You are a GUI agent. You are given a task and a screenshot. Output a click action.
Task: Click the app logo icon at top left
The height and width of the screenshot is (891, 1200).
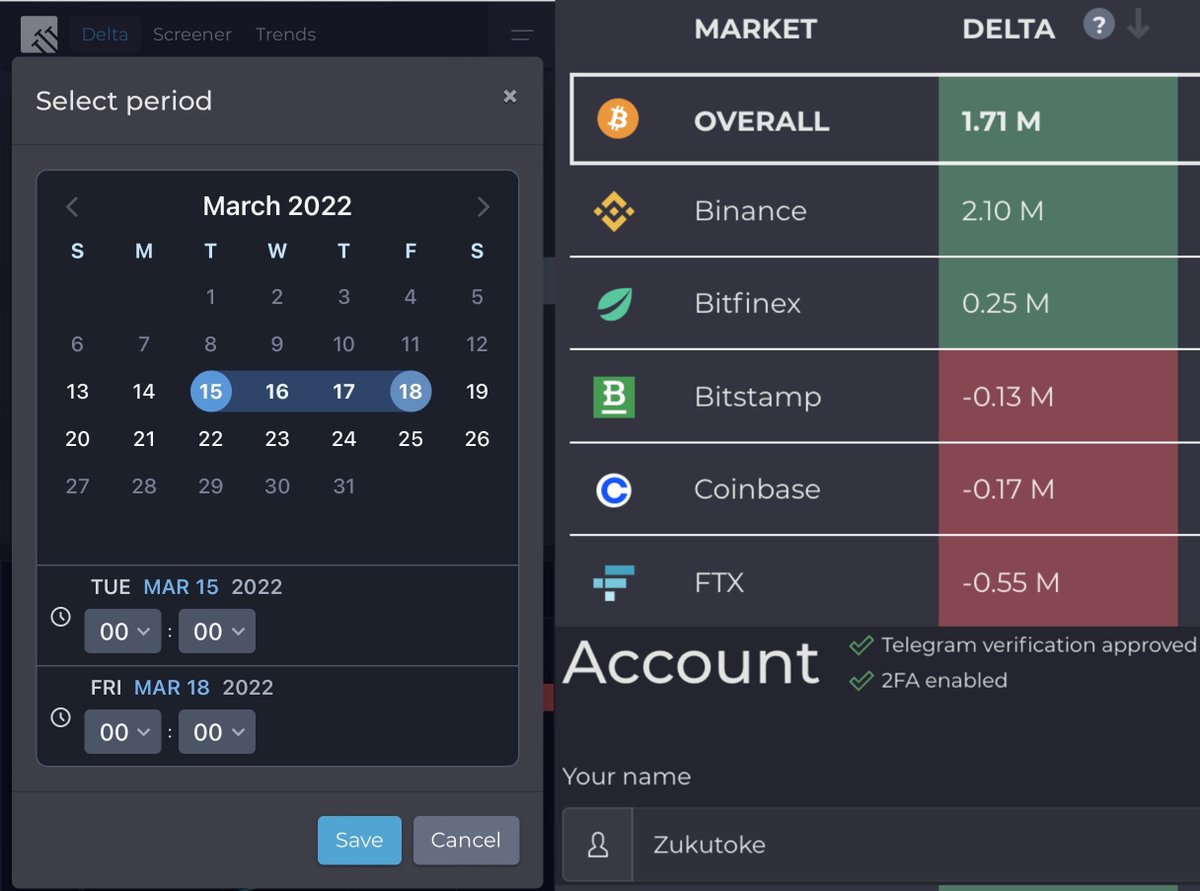pos(39,35)
